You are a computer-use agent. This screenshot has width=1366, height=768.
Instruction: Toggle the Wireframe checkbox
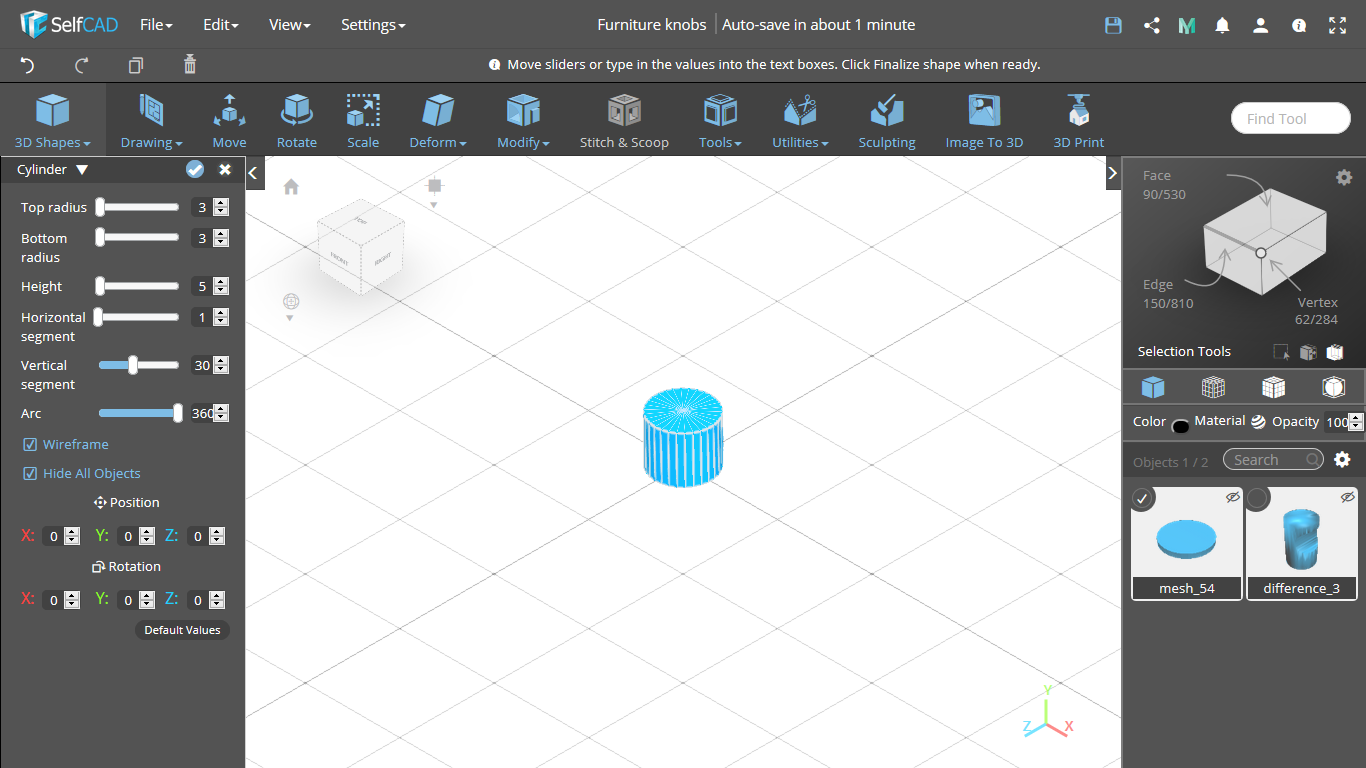(x=30, y=444)
